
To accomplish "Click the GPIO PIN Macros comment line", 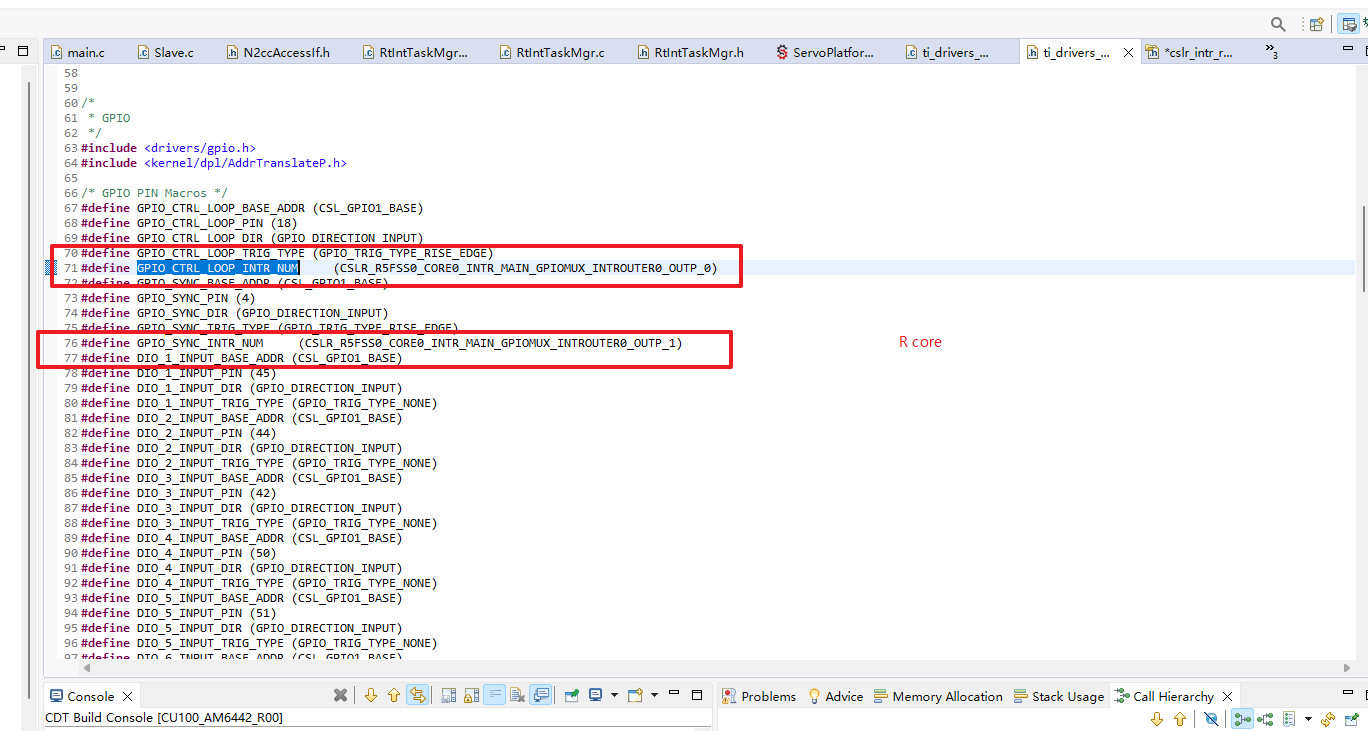I will [x=154, y=193].
